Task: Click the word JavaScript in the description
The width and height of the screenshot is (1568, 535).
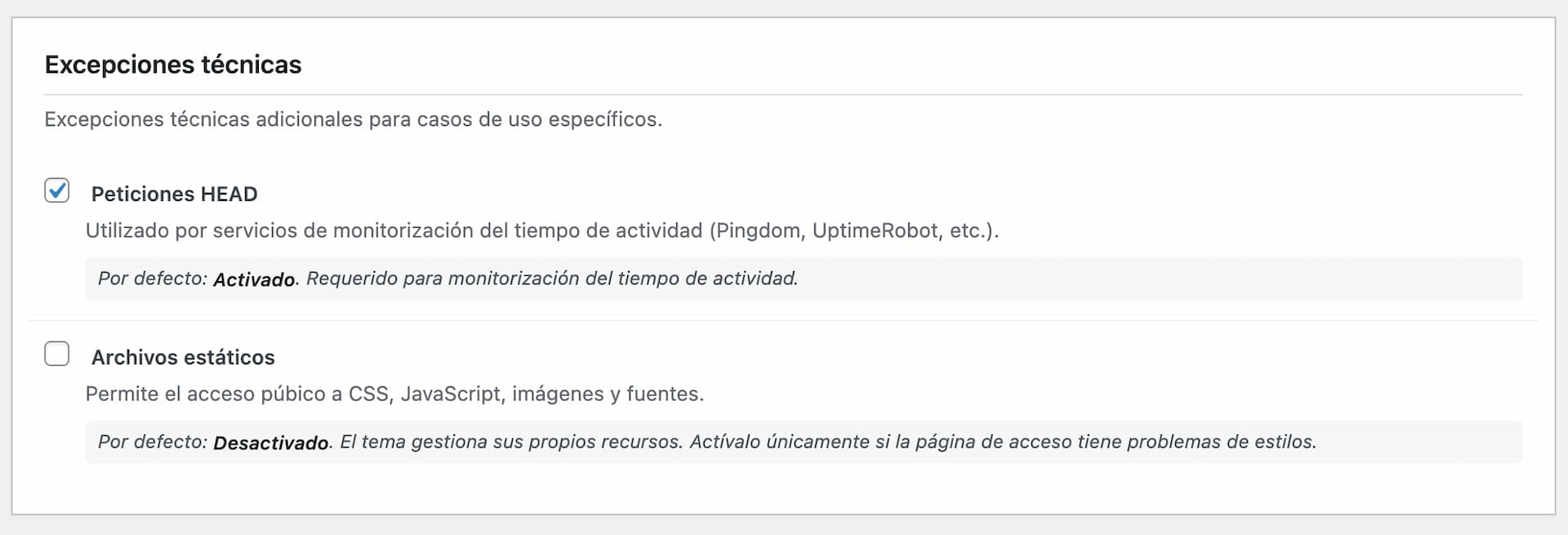Action: [x=450, y=394]
